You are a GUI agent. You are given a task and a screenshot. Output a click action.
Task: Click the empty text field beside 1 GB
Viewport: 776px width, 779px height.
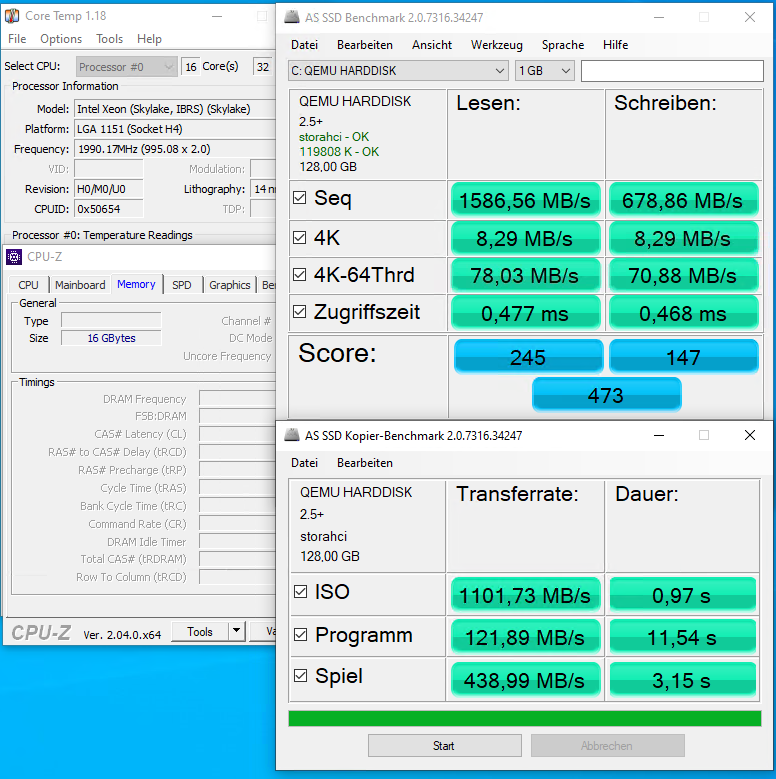tap(672, 71)
